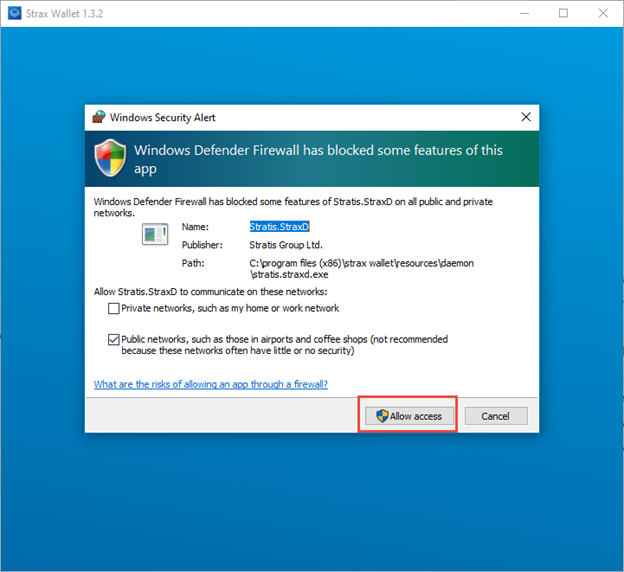Click the stratis.straxd.exe path text
624x572 pixels.
click(x=361, y=269)
